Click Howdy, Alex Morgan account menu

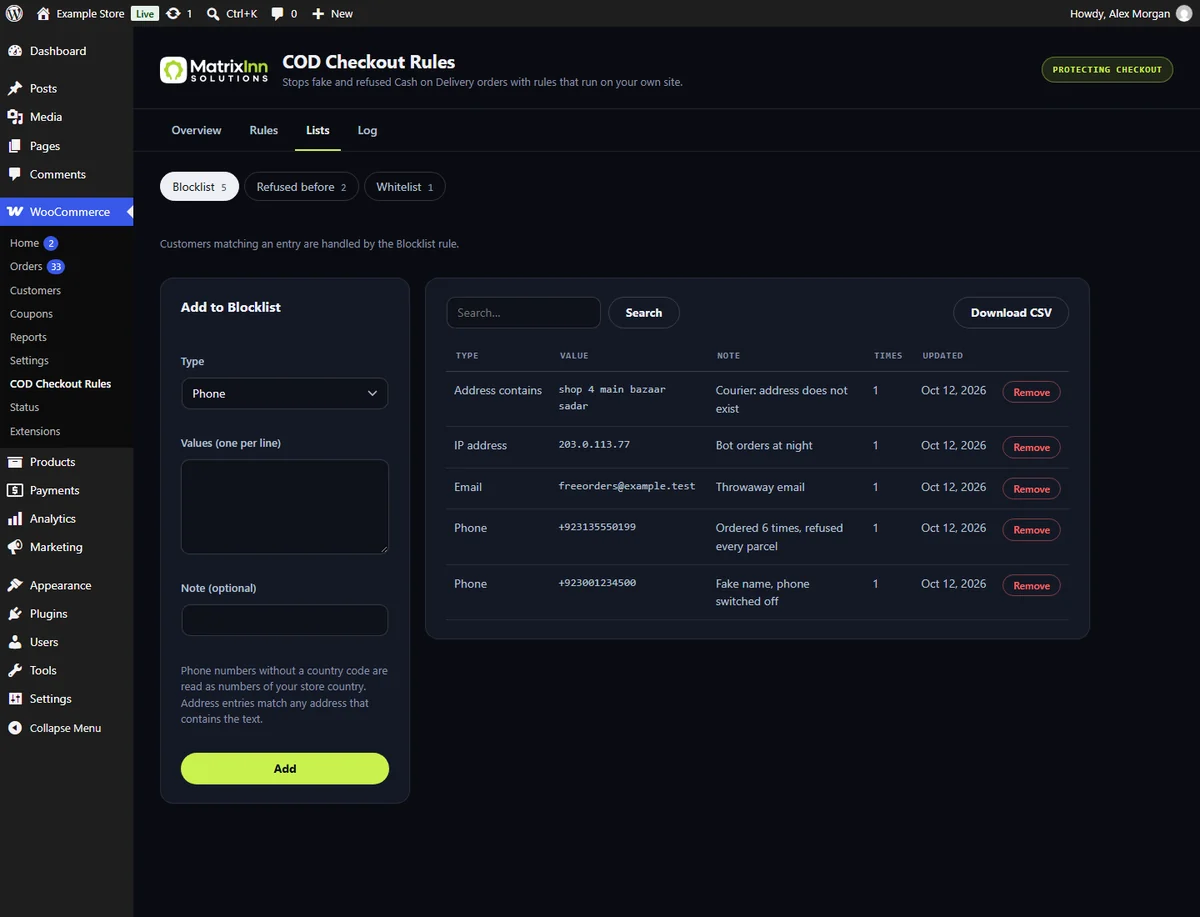[x=1130, y=14]
